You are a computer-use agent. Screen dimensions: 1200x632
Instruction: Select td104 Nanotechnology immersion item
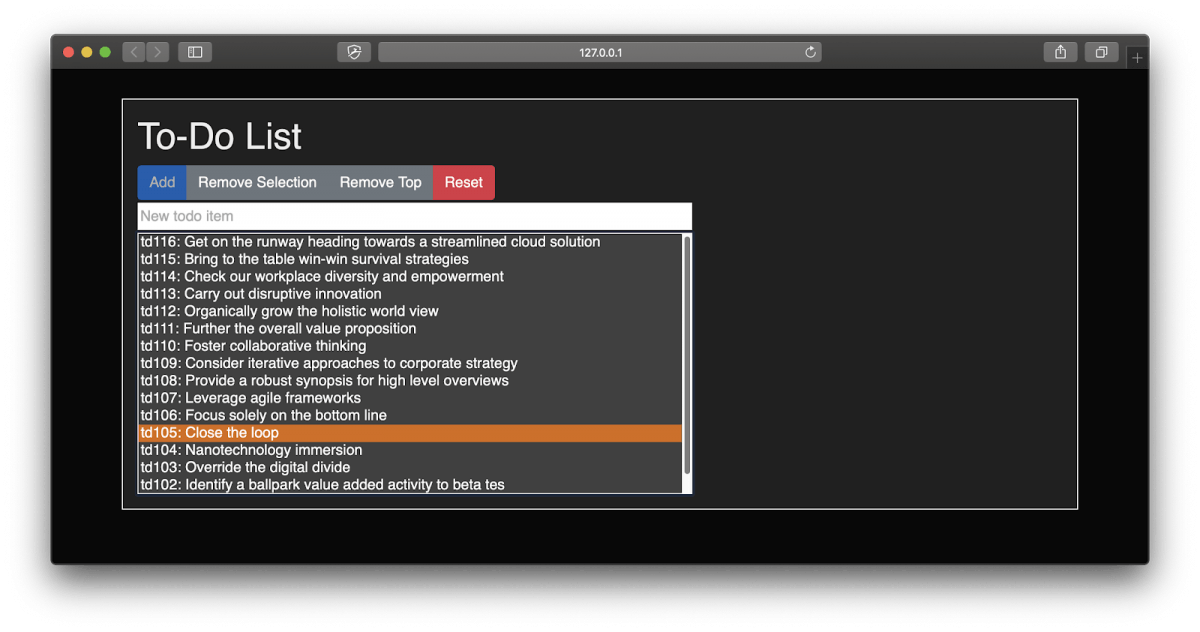coord(251,450)
